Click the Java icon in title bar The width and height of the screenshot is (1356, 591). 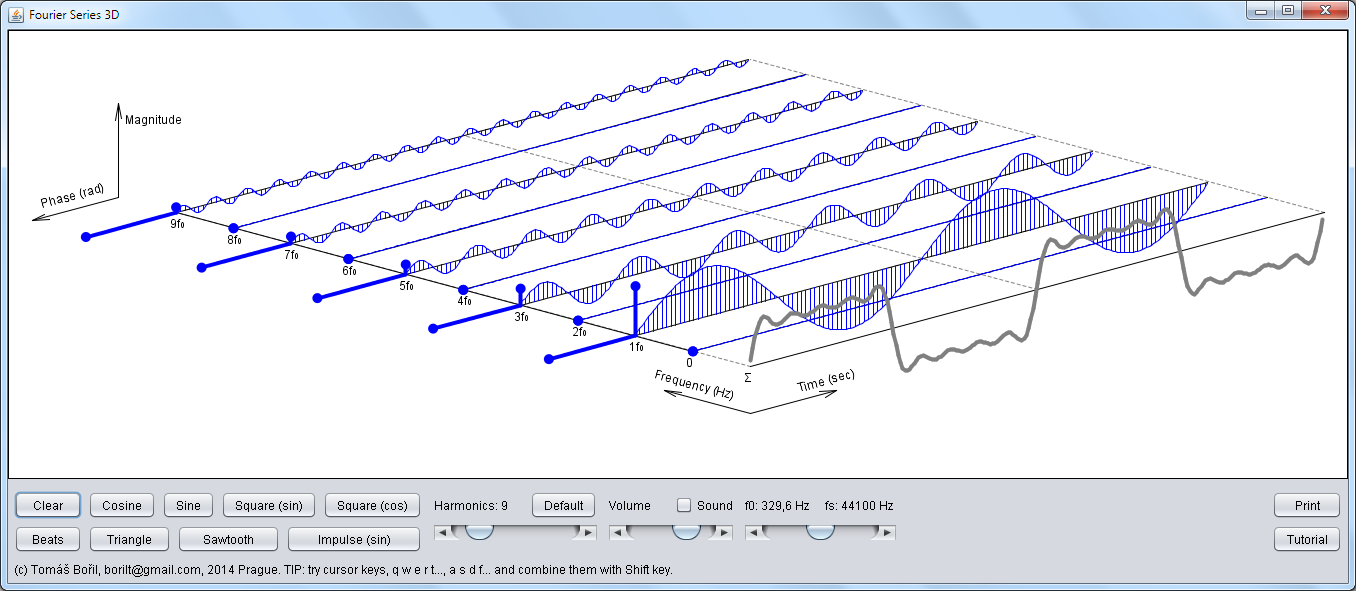coord(16,15)
